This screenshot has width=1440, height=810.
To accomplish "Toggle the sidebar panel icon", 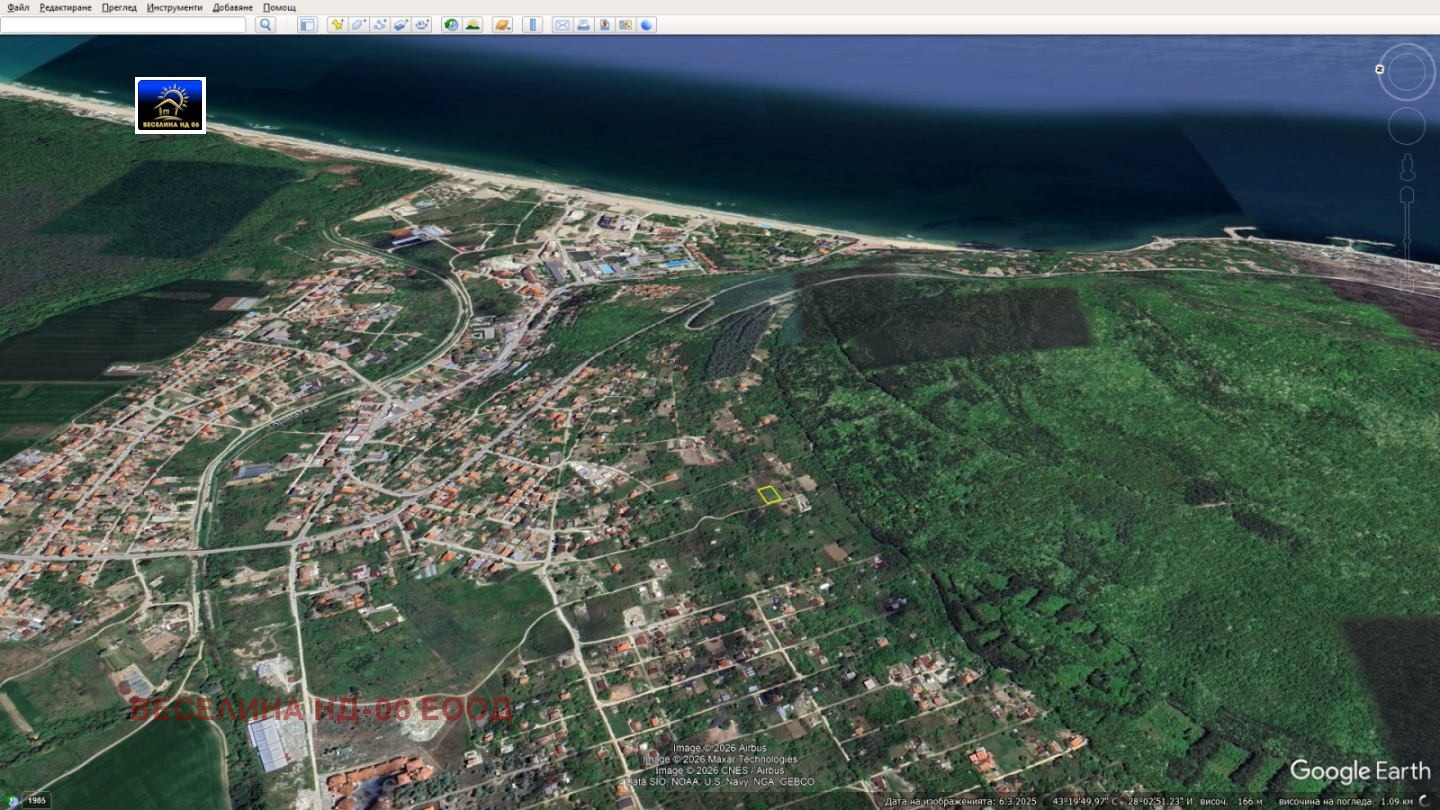I will [x=307, y=25].
